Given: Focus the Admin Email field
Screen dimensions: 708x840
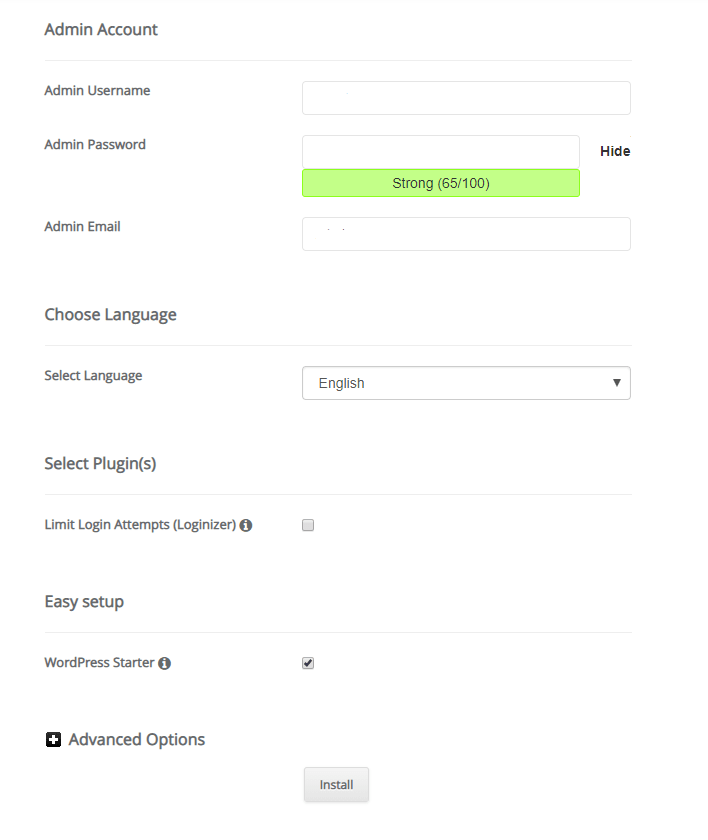Looking at the screenshot, I should [x=466, y=234].
